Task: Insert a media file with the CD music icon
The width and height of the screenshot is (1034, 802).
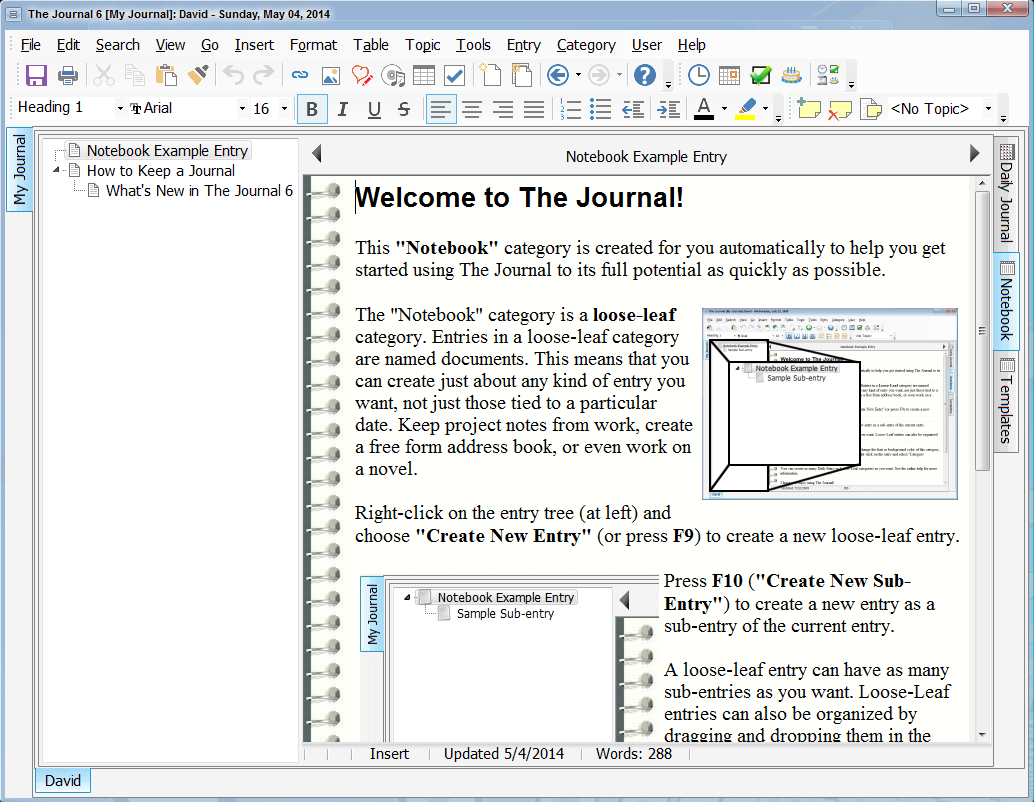Action: (x=393, y=75)
